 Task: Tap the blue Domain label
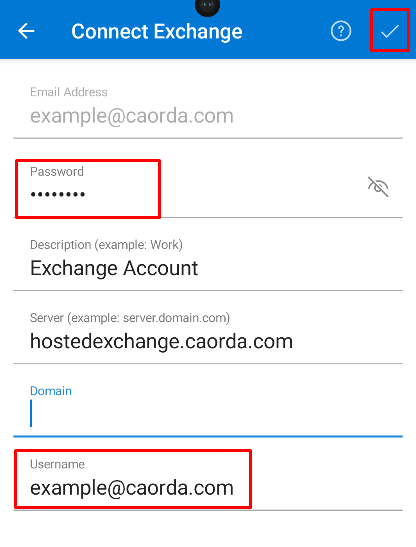coord(51,391)
